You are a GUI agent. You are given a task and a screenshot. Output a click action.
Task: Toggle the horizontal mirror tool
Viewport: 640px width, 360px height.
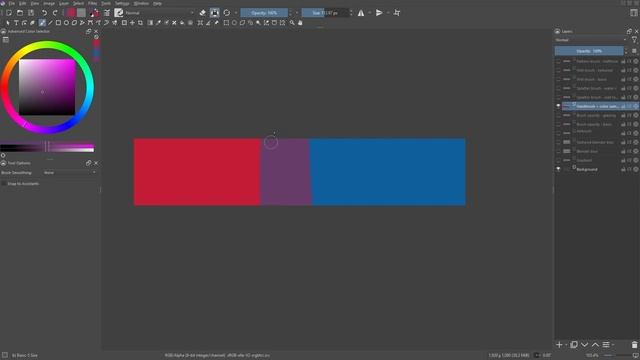[x=361, y=13]
